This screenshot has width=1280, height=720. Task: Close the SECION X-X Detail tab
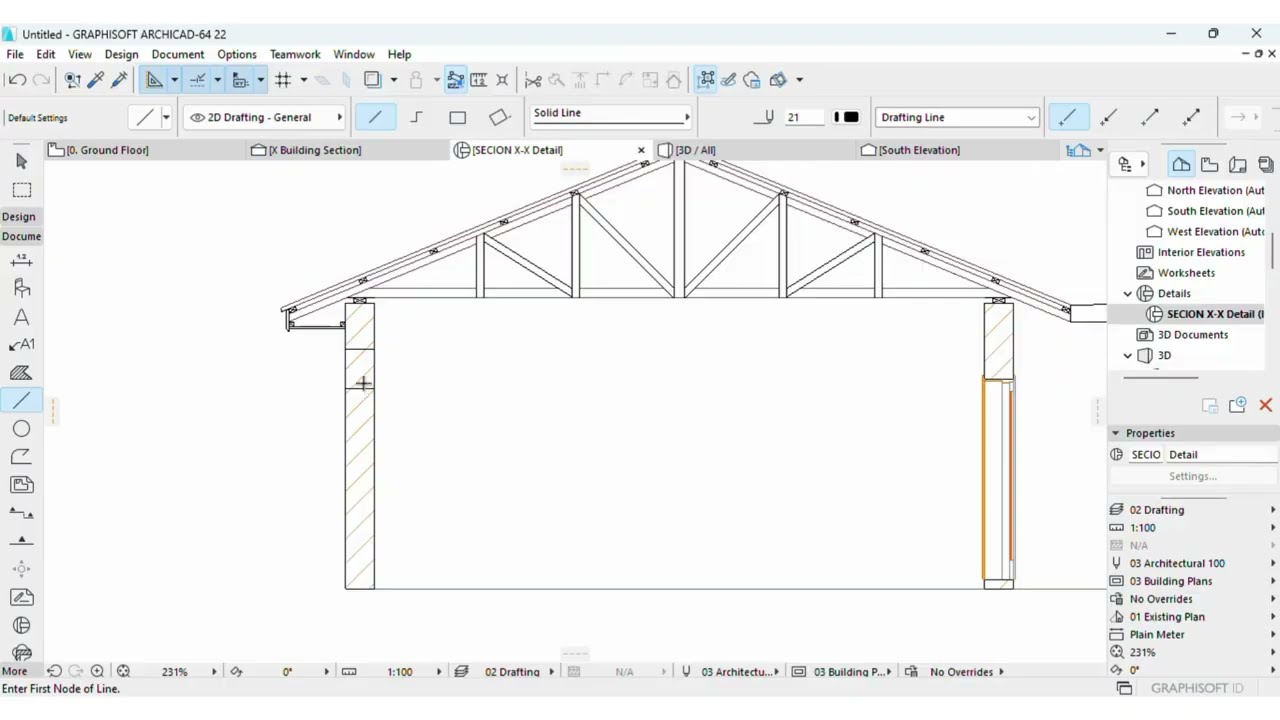point(641,150)
